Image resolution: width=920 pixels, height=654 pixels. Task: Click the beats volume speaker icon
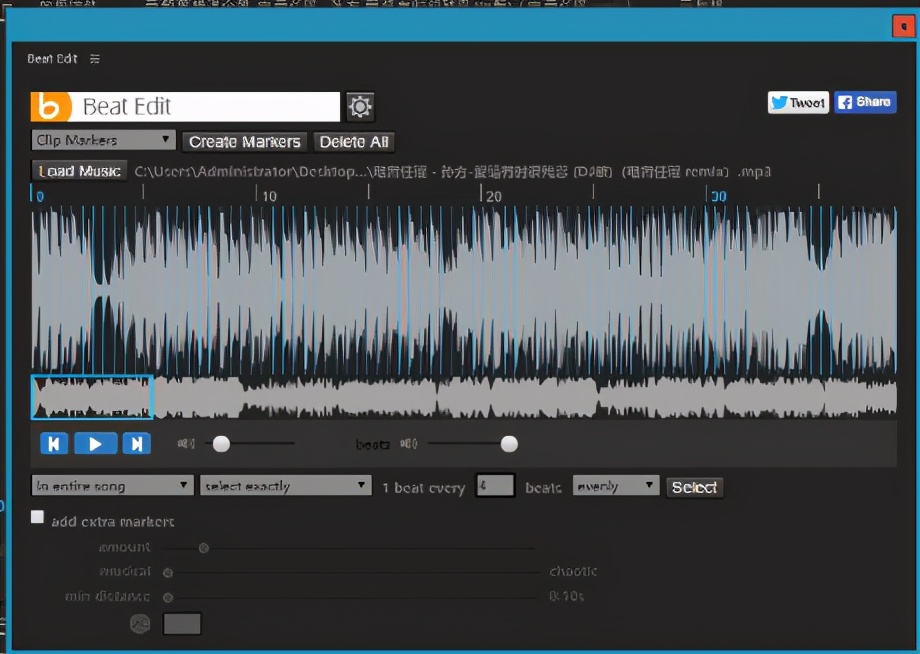(x=408, y=444)
